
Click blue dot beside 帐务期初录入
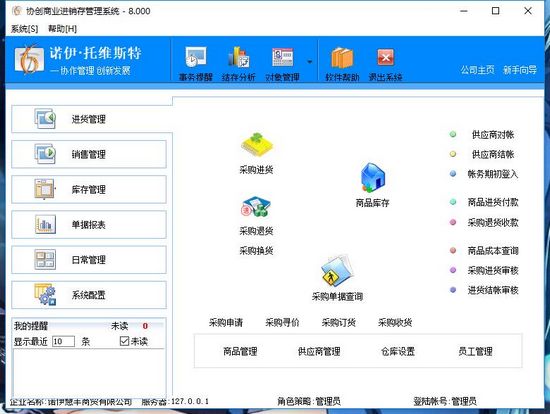453,174
